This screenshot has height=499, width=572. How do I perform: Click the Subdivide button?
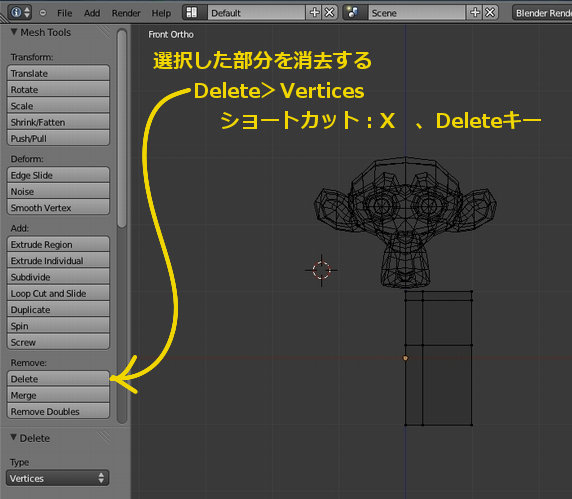coord(58,277)
